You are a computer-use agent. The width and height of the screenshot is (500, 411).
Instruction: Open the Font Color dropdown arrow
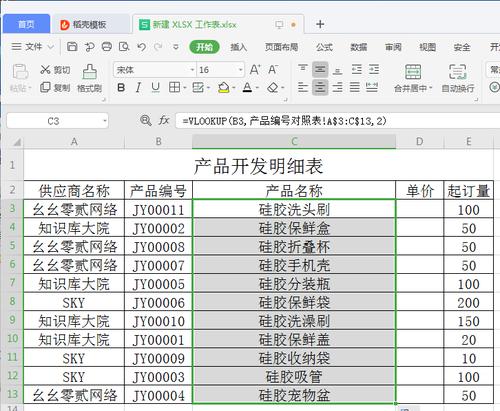pyautogui.click(x=257, y=88)
